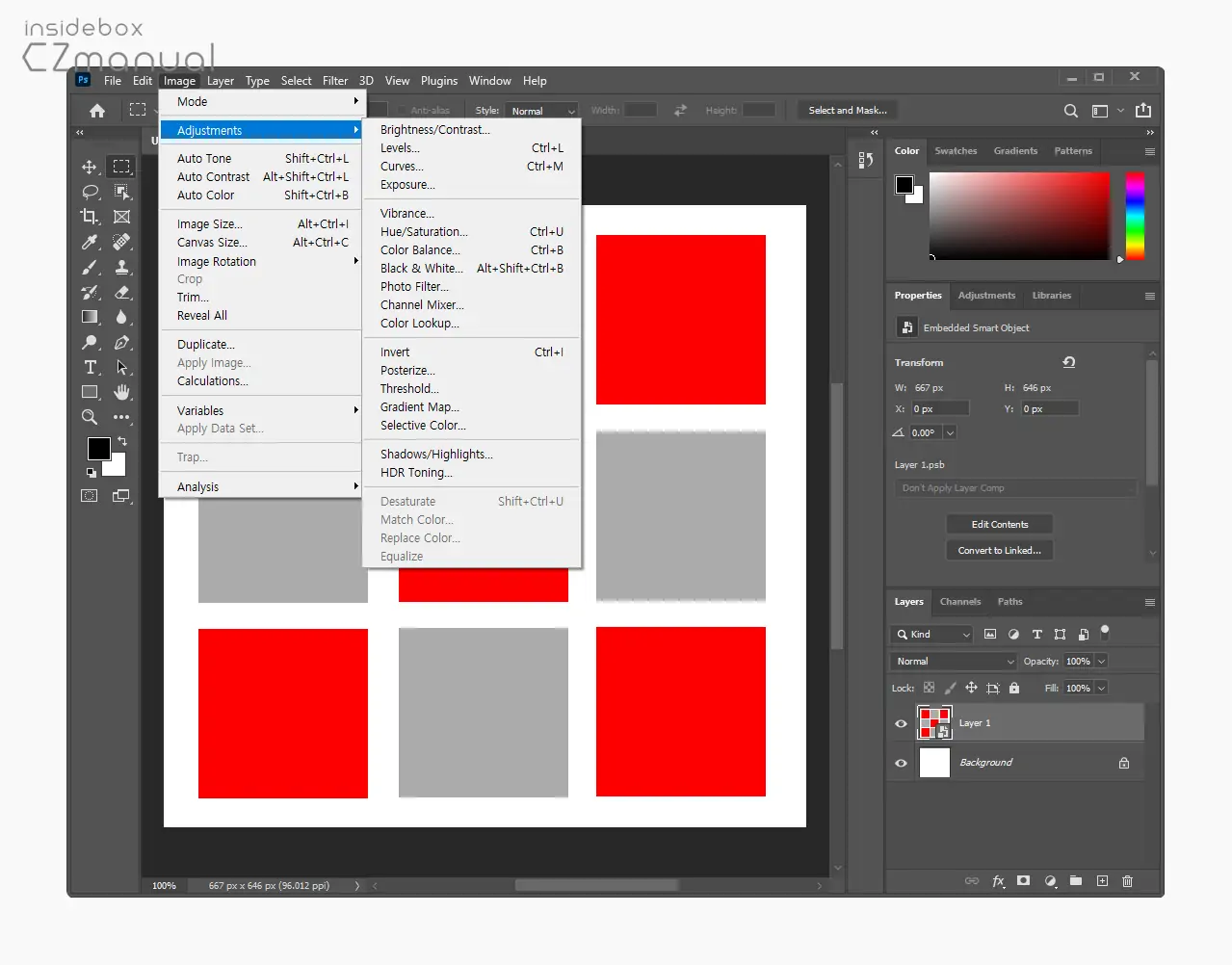This screenshot has height=965, width=1232.
Task: Click the trash icon to delete the layer
Action: click(x=1127, y=881)
